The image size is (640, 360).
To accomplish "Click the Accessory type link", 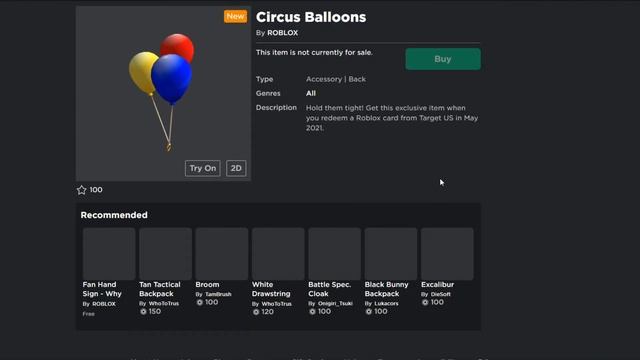I will coord(324,79).
